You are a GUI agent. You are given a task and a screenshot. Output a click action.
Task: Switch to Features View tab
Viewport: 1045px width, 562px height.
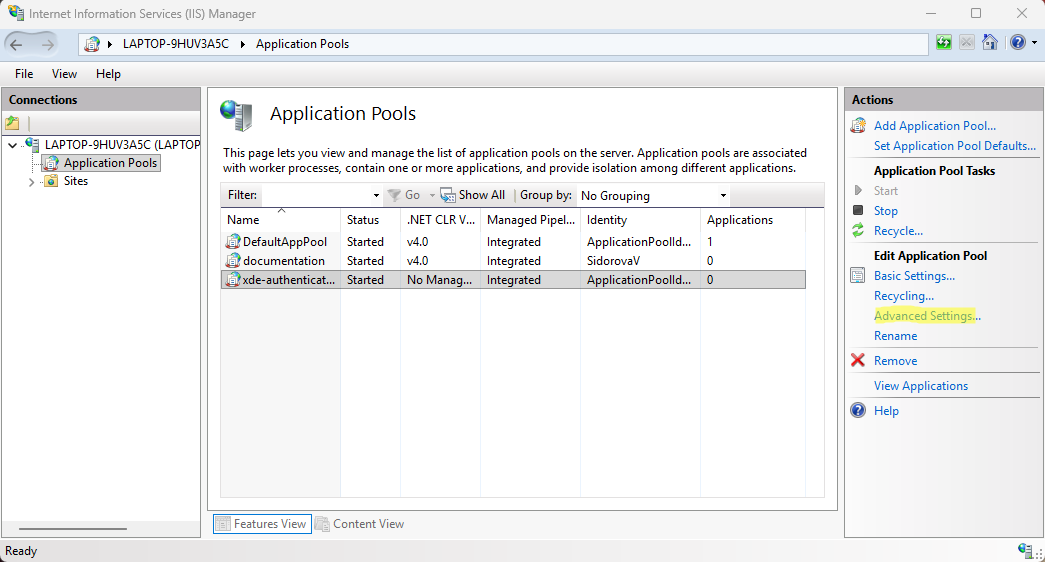tap(262, 524)
